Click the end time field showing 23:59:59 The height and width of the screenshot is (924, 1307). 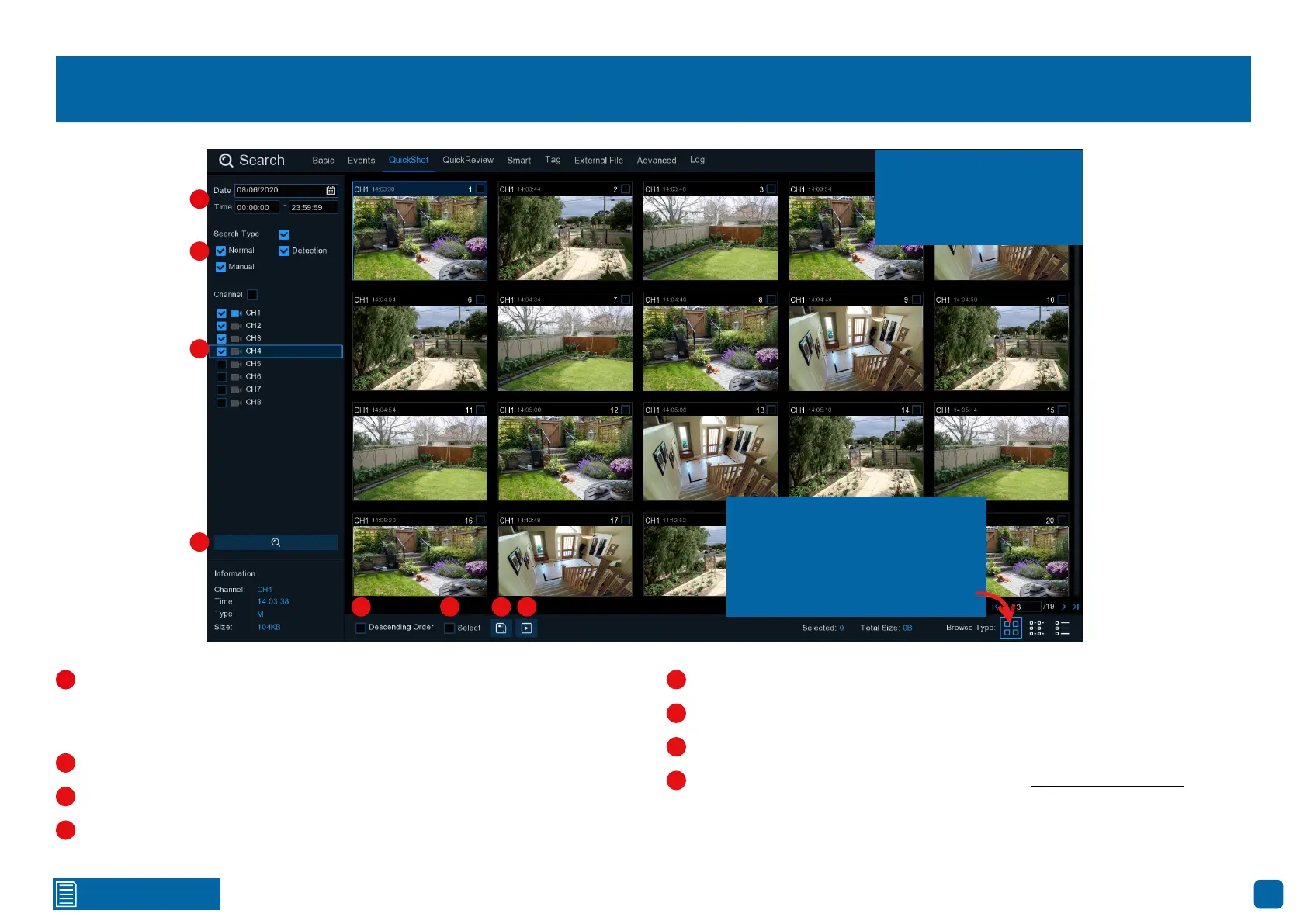pos(312,208)
